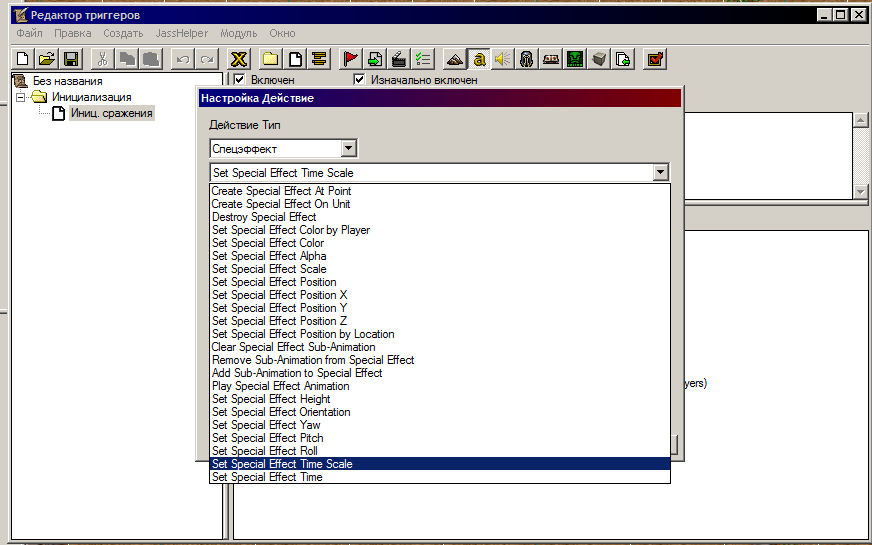Click the action combo box dropdown arrow

click(x=660, y=172)
